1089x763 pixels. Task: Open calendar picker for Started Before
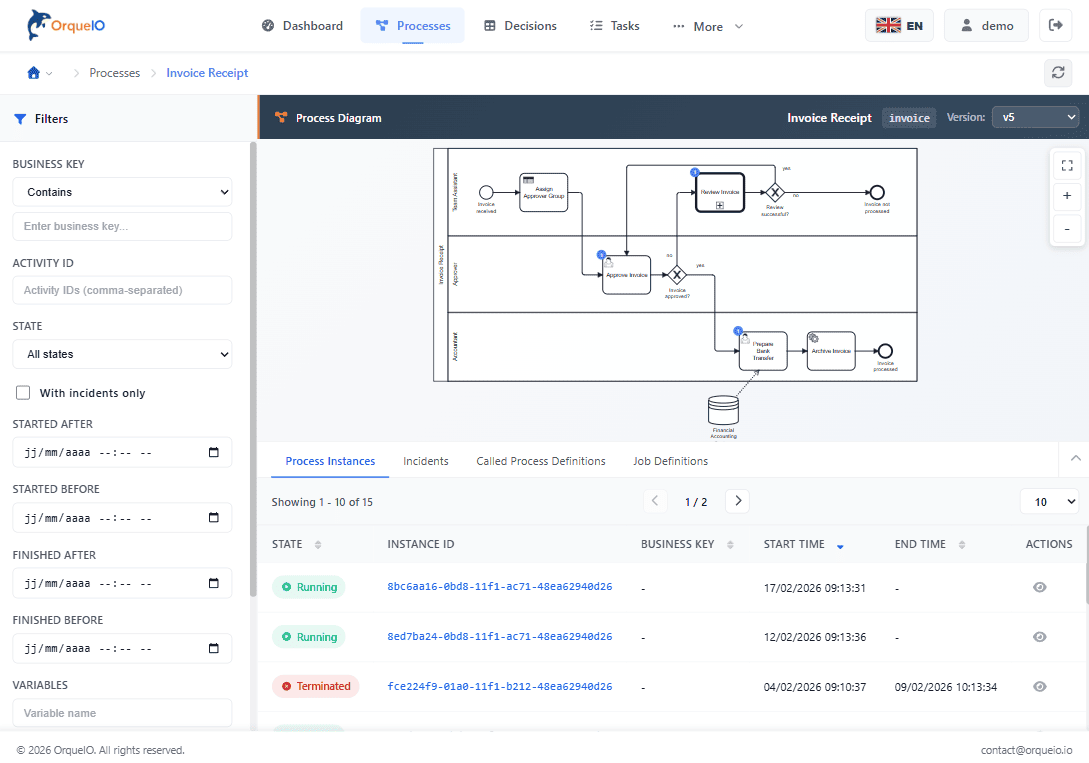(x=214, y=518)
